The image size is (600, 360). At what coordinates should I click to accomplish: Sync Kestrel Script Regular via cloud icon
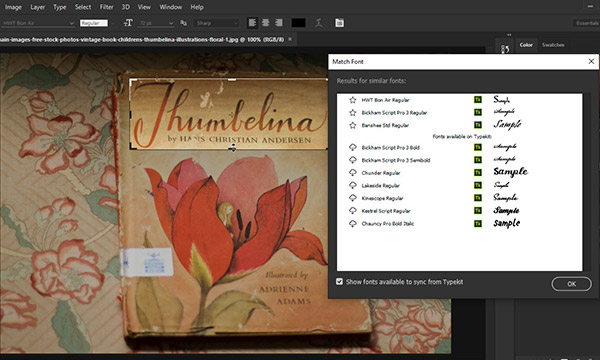(x=352, y=210)
